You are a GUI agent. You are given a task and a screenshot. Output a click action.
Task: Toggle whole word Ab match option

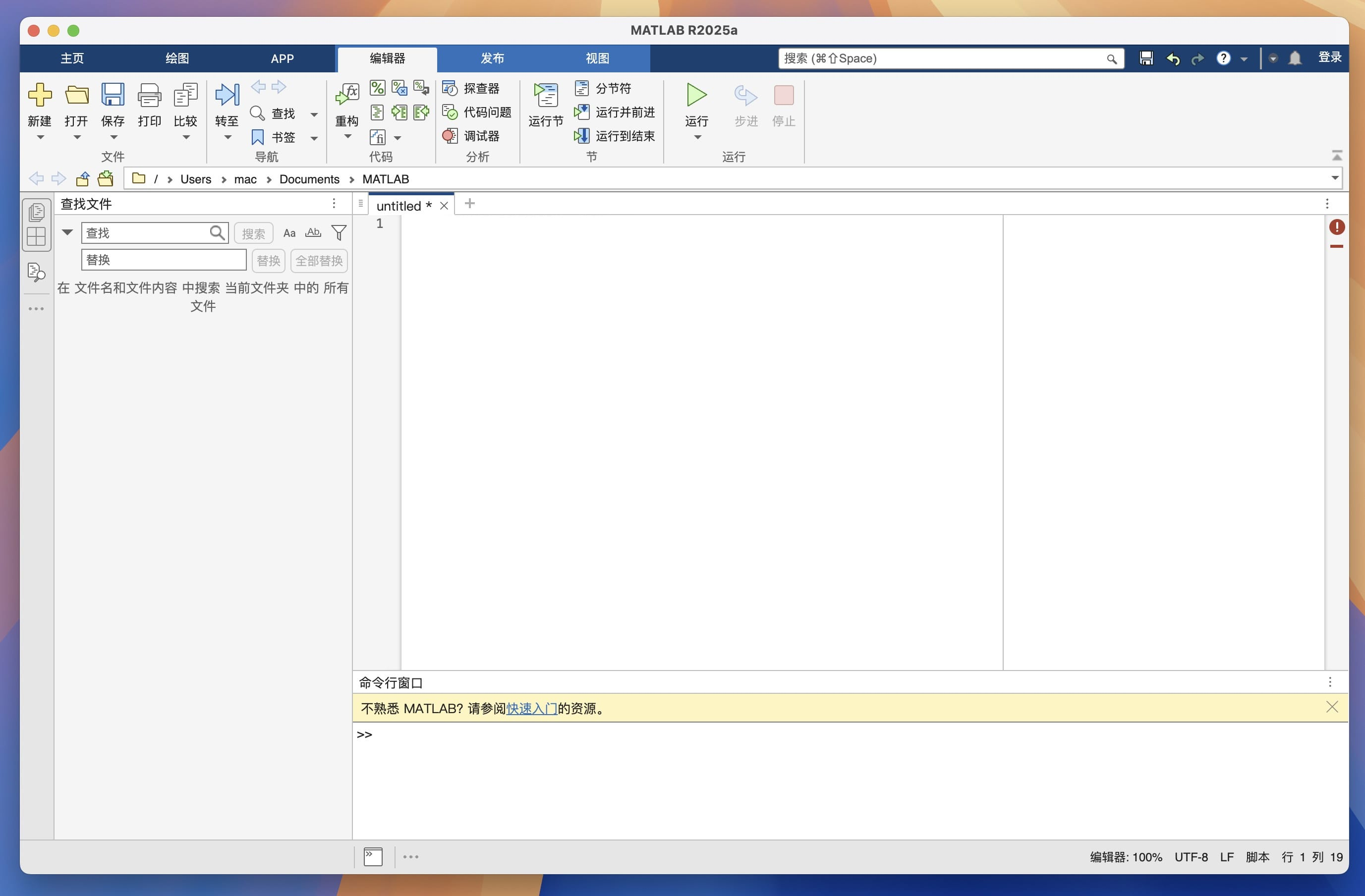313,233
